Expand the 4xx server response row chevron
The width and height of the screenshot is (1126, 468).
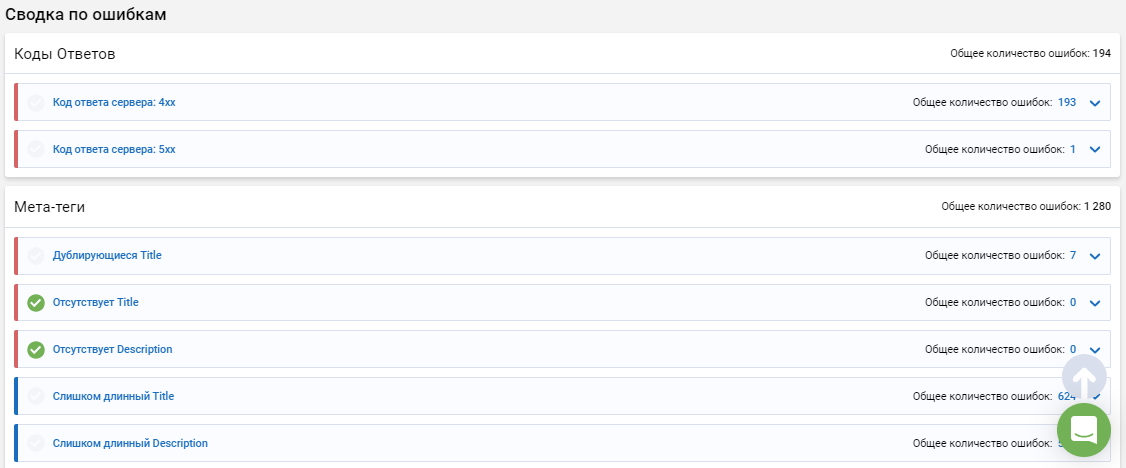click(1094, 103)
